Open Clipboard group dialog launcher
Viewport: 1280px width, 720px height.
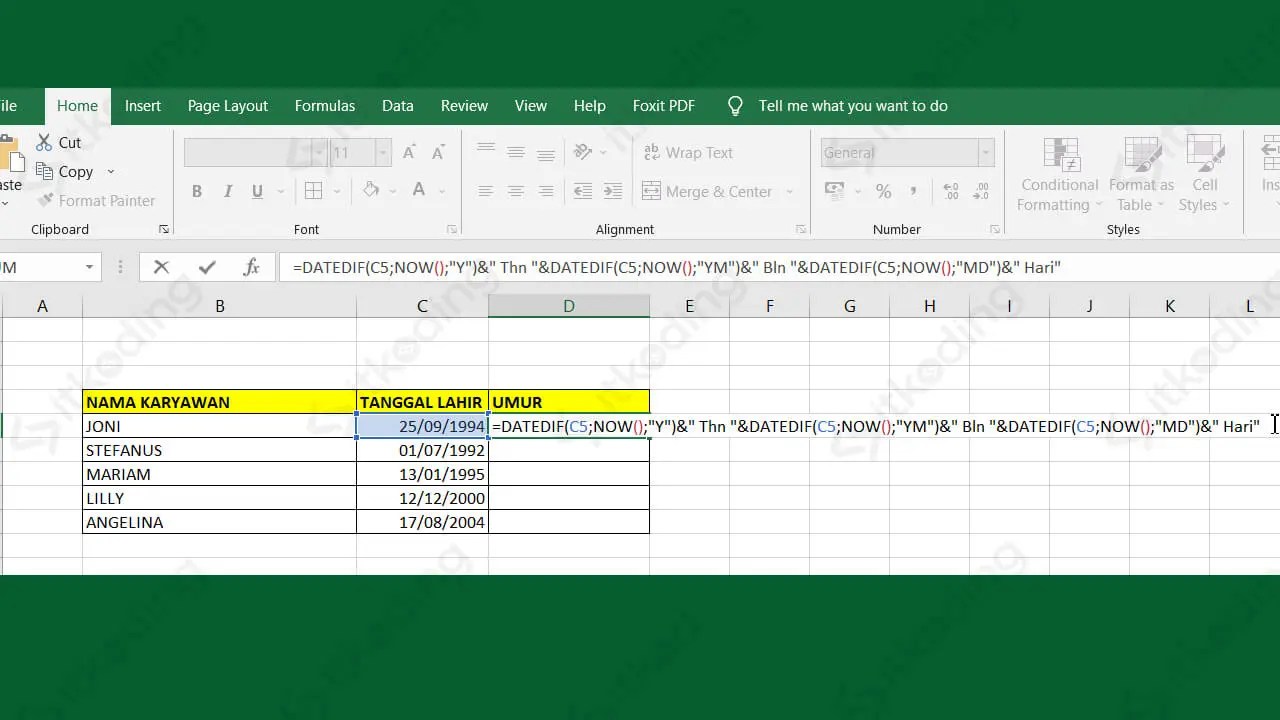[164, 229]
